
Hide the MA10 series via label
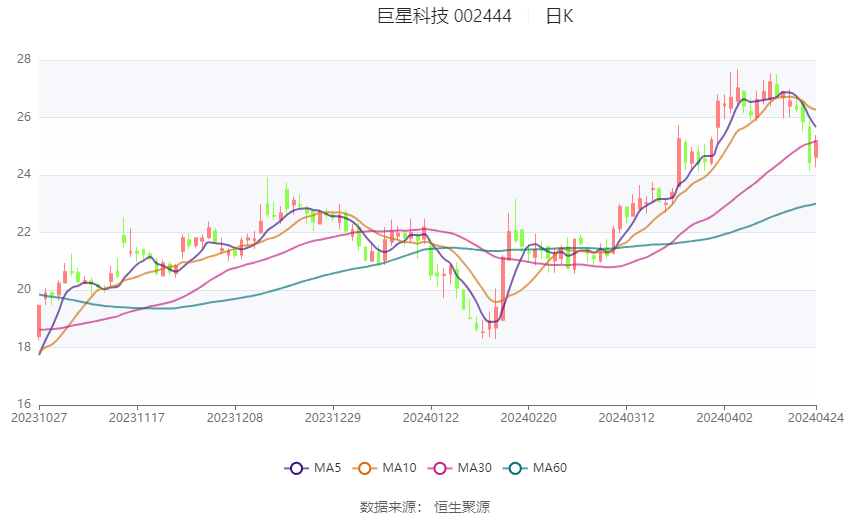(399, 468)
